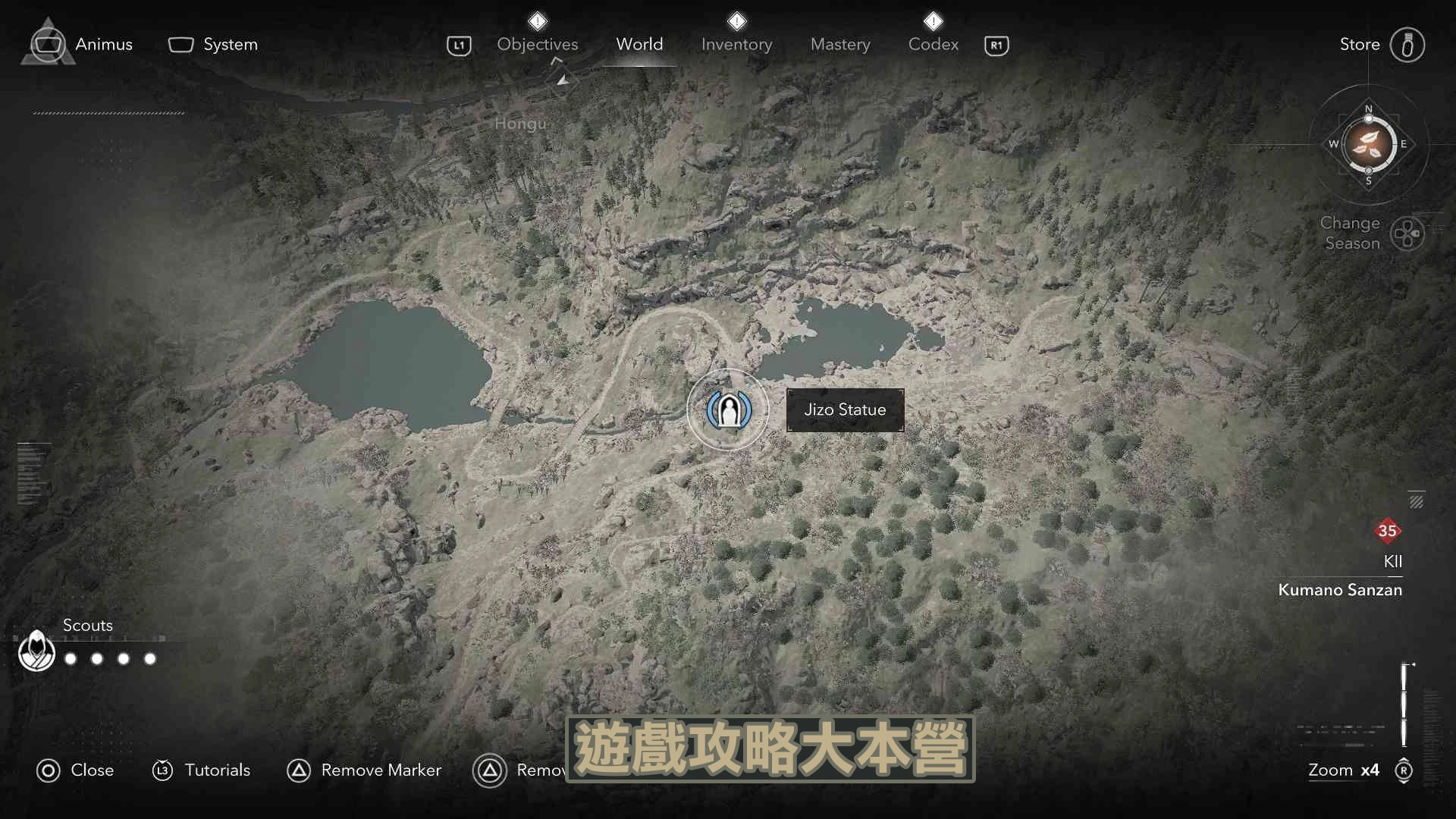Click the Store bottle icon

coord(1407,45)
